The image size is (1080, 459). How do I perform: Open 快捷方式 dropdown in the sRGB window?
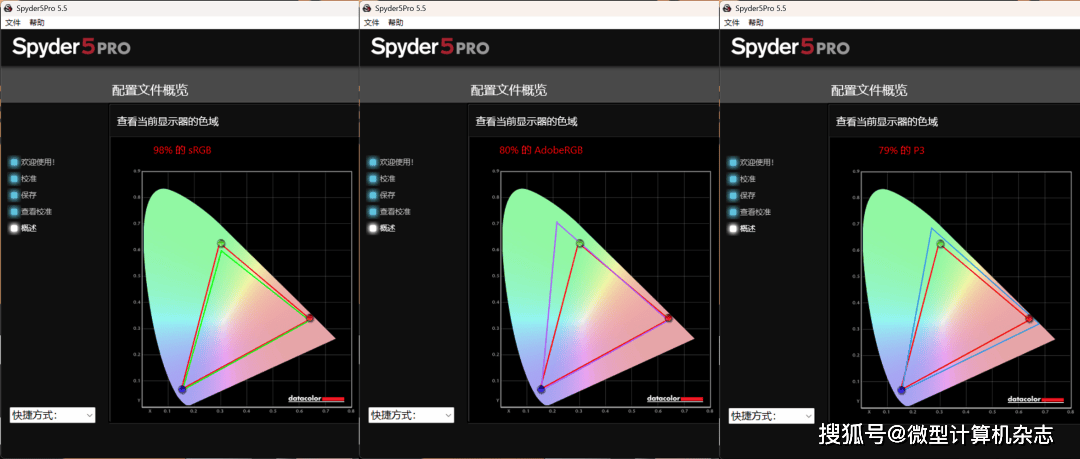point(52,415)
